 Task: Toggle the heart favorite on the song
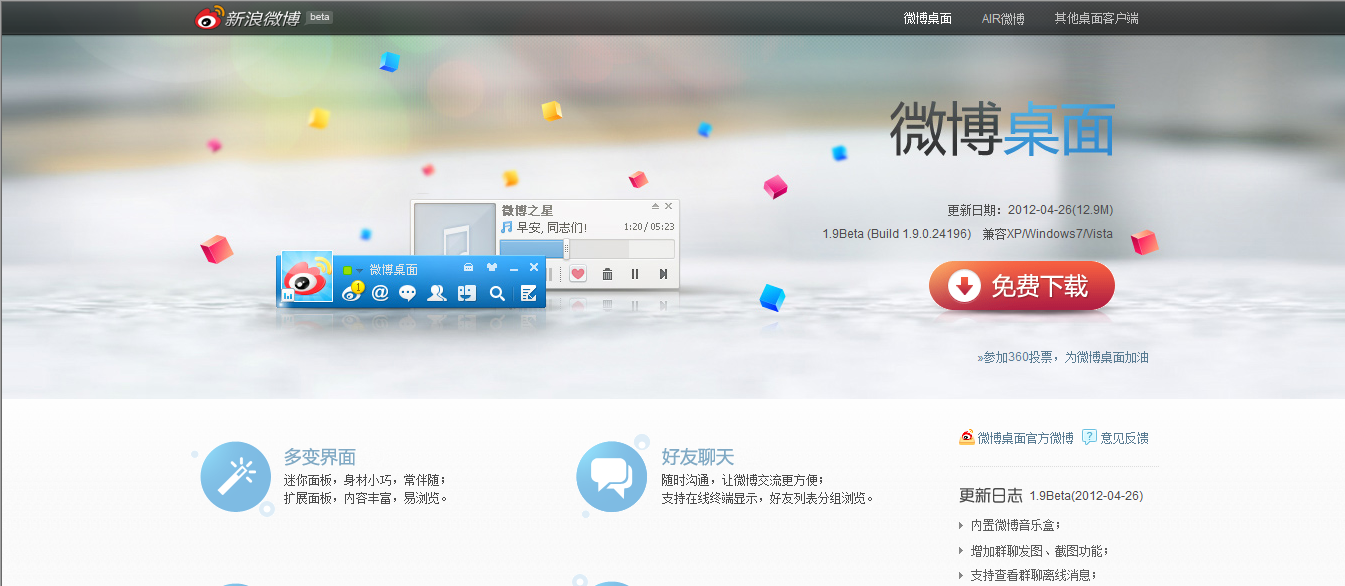click(x=578, y=274)
